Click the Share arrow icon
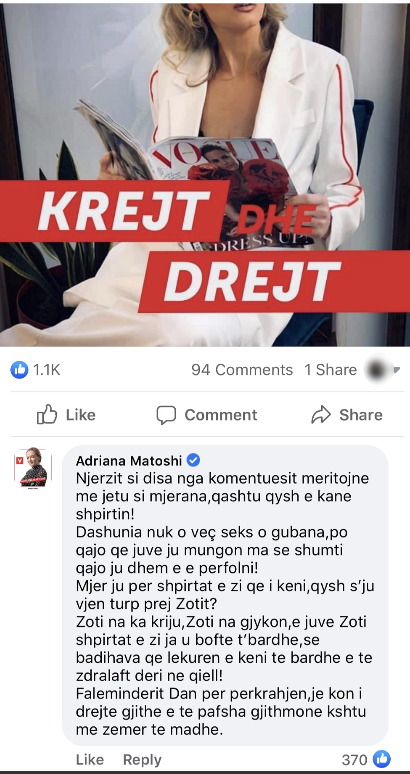This screenshot has width=410, height=774. [321, 415]
